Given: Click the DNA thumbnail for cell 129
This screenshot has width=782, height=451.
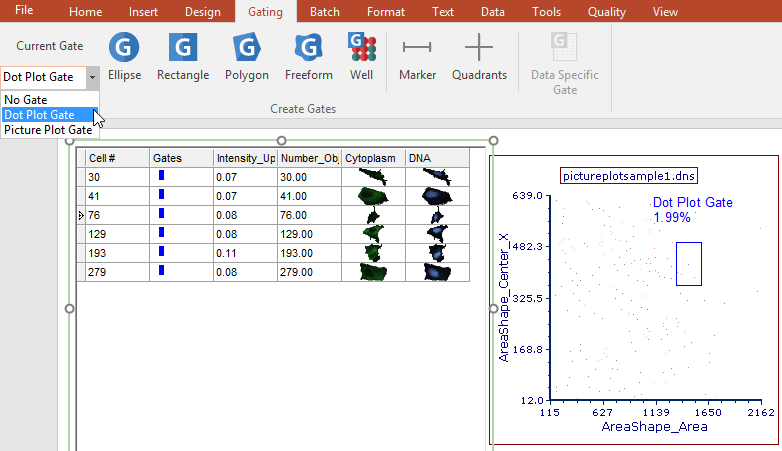Looking at the screenshot, I should coord(437,234).
